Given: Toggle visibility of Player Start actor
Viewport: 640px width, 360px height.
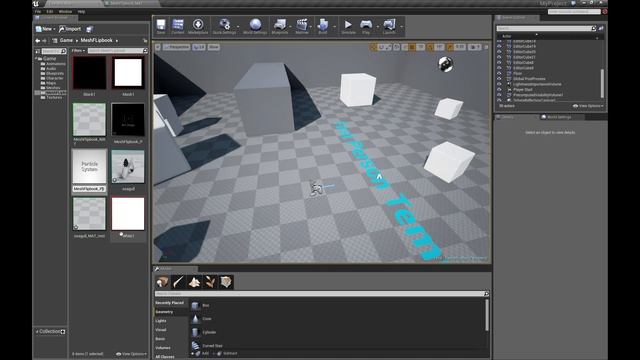Looking at the screenshot, I should (x=499, y=89).
